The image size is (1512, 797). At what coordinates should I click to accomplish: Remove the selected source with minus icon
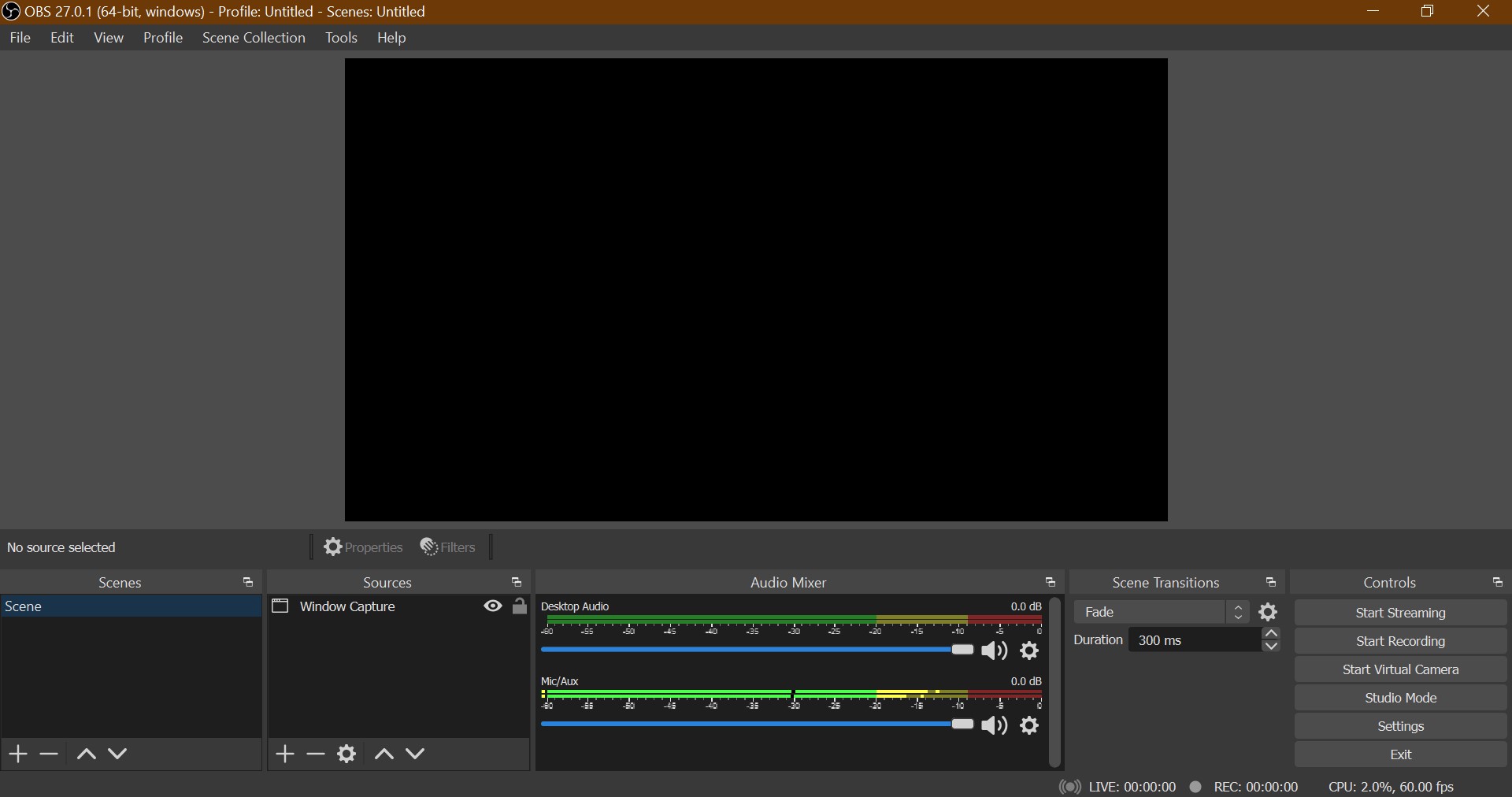click(x=316, y=754)
